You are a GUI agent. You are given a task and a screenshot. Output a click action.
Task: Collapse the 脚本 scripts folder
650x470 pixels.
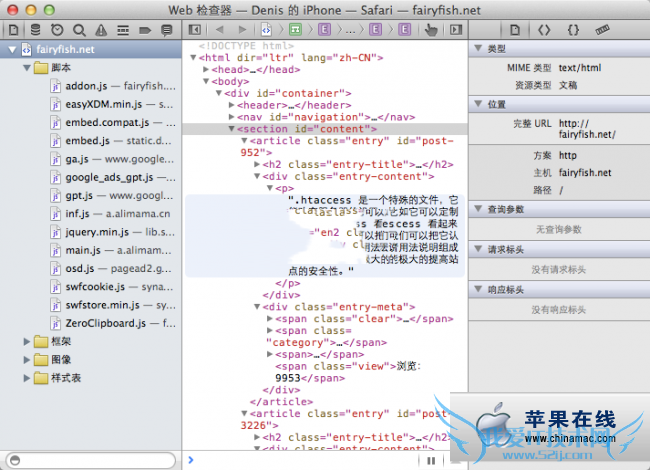(x=27, y=67)
